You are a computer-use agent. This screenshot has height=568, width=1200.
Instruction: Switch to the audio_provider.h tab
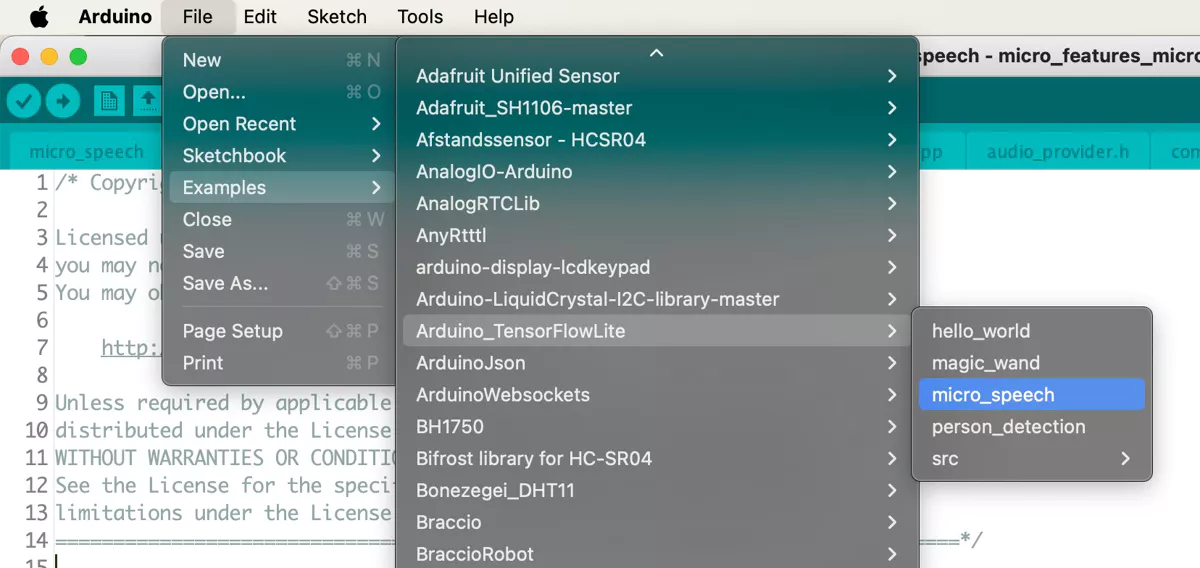(x=1057, y=152)
